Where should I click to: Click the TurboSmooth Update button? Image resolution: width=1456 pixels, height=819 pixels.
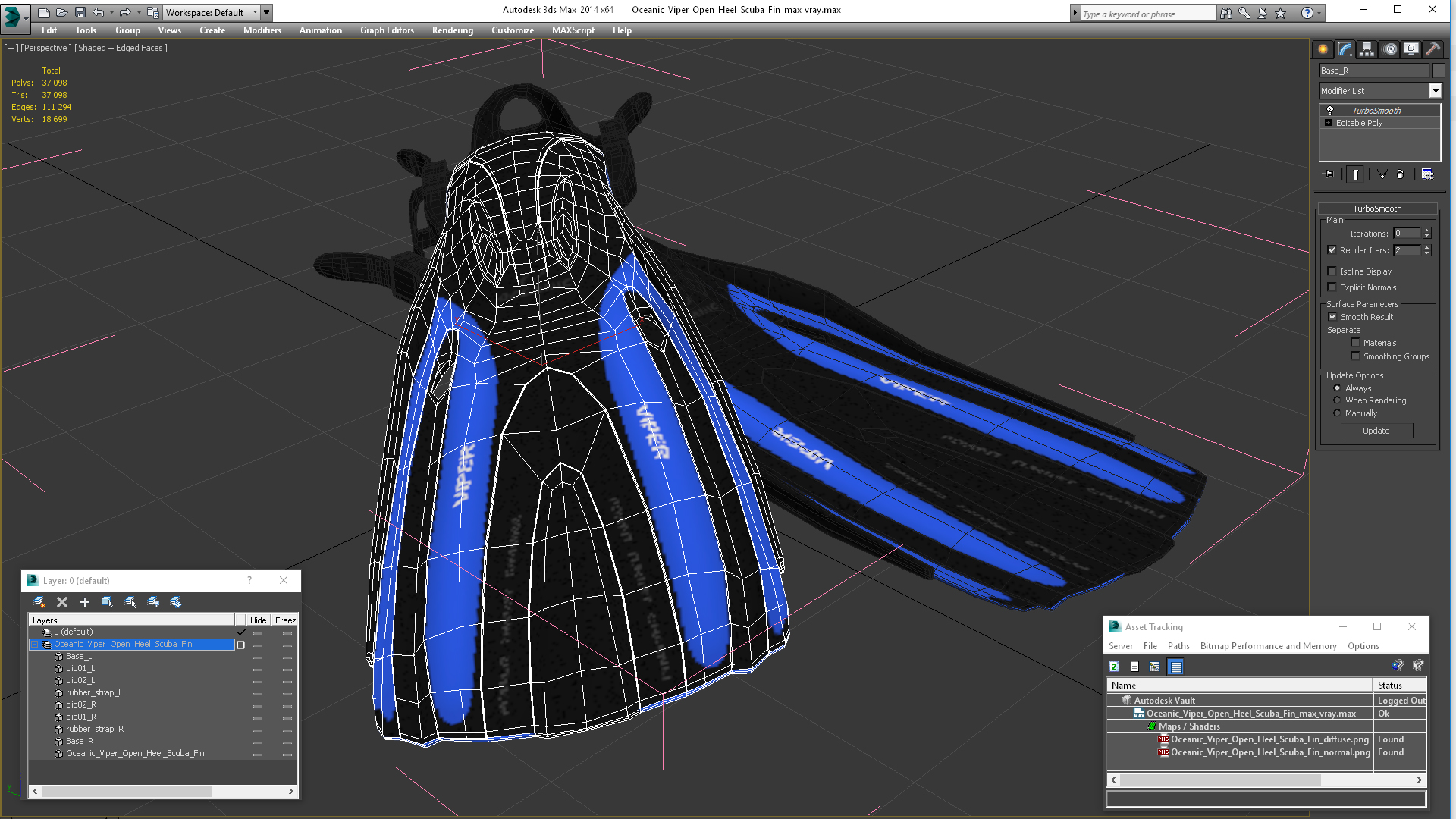(x=1376, y=431)
